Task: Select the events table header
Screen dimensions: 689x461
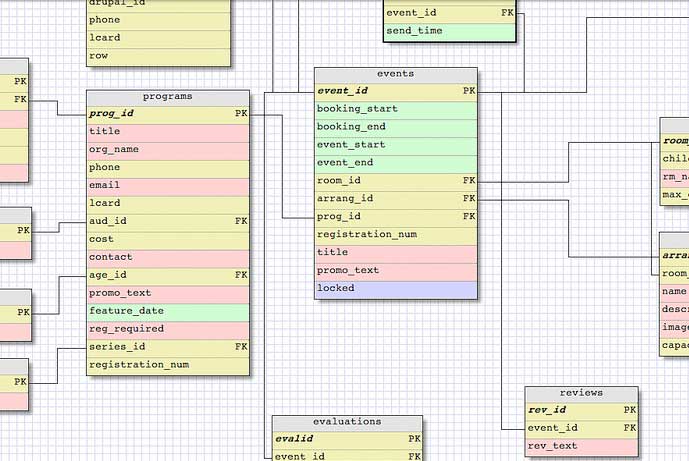Action: click(396, 74)
